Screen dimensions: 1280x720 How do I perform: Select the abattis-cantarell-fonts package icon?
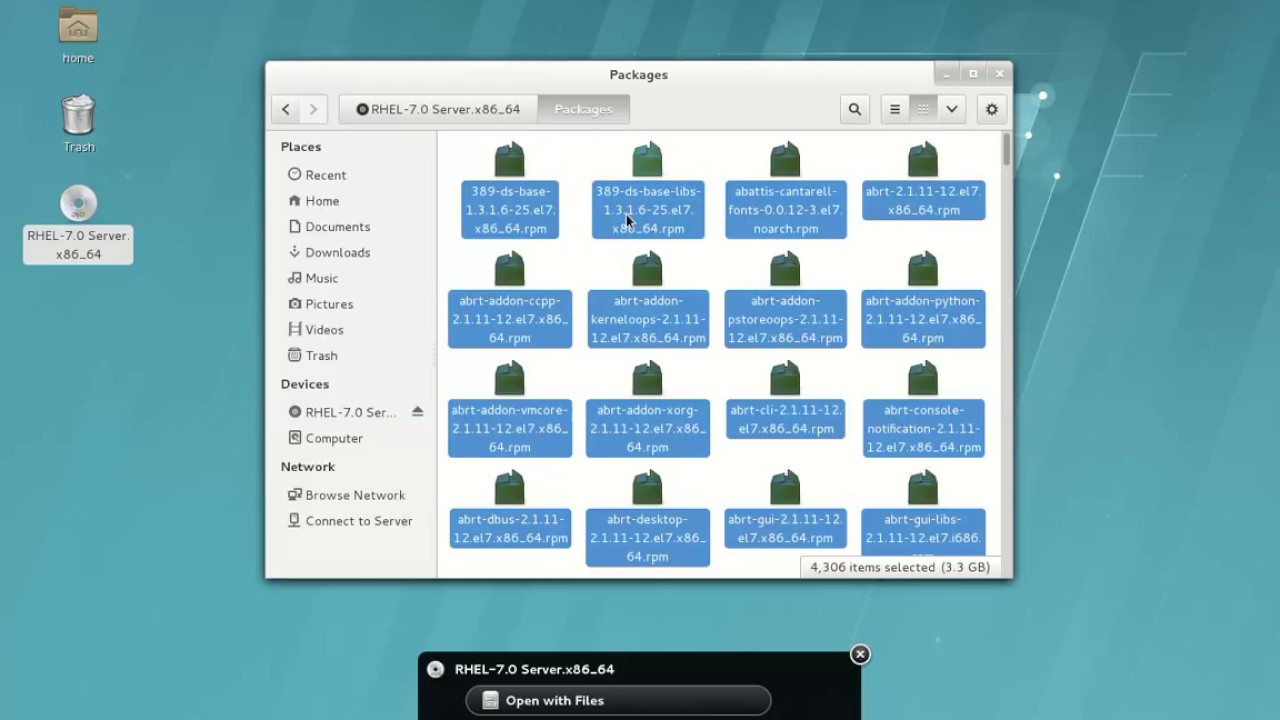786,159
